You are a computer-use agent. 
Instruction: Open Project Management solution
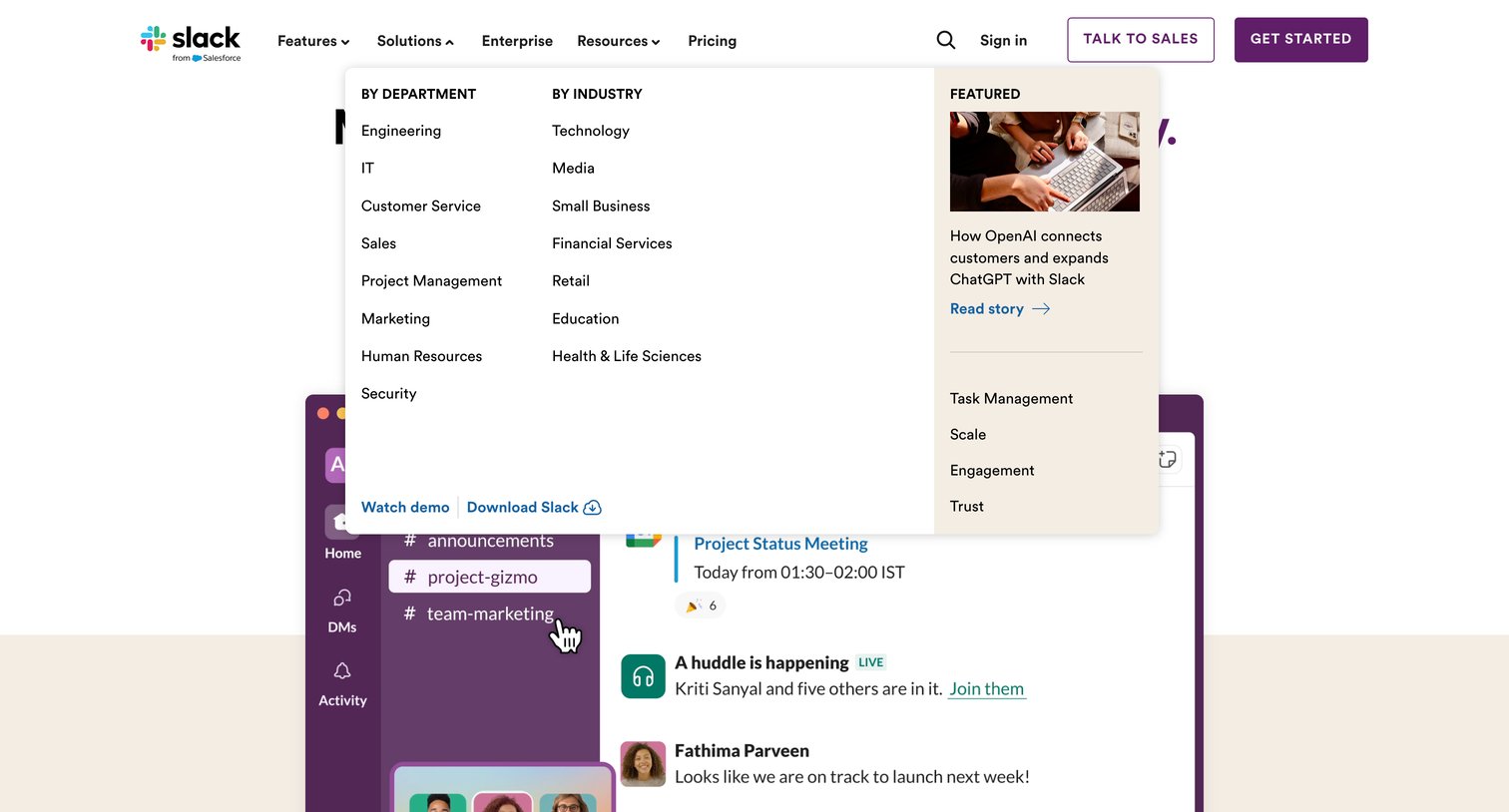click(431, 281)
